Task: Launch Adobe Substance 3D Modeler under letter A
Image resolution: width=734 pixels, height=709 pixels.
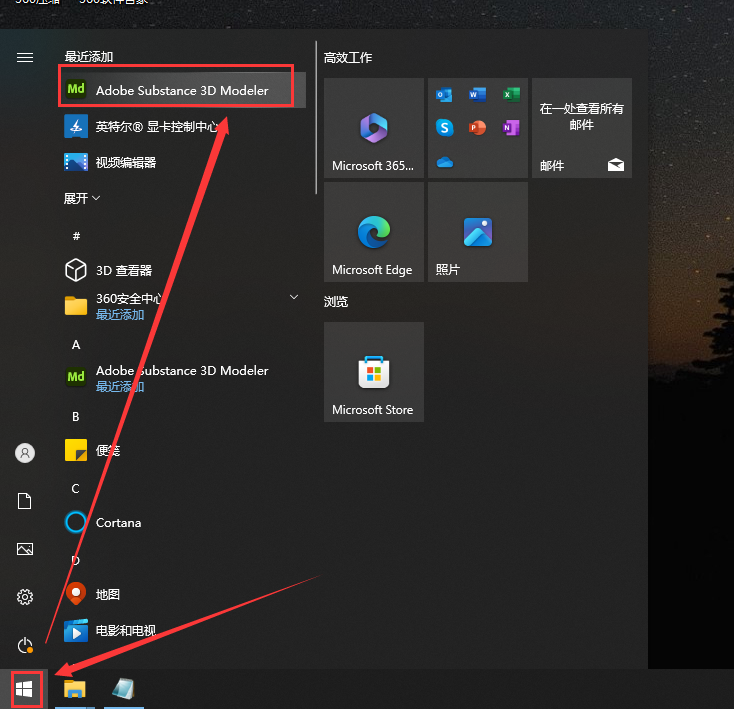Action: pyautogui.click(x=182, y=377)
